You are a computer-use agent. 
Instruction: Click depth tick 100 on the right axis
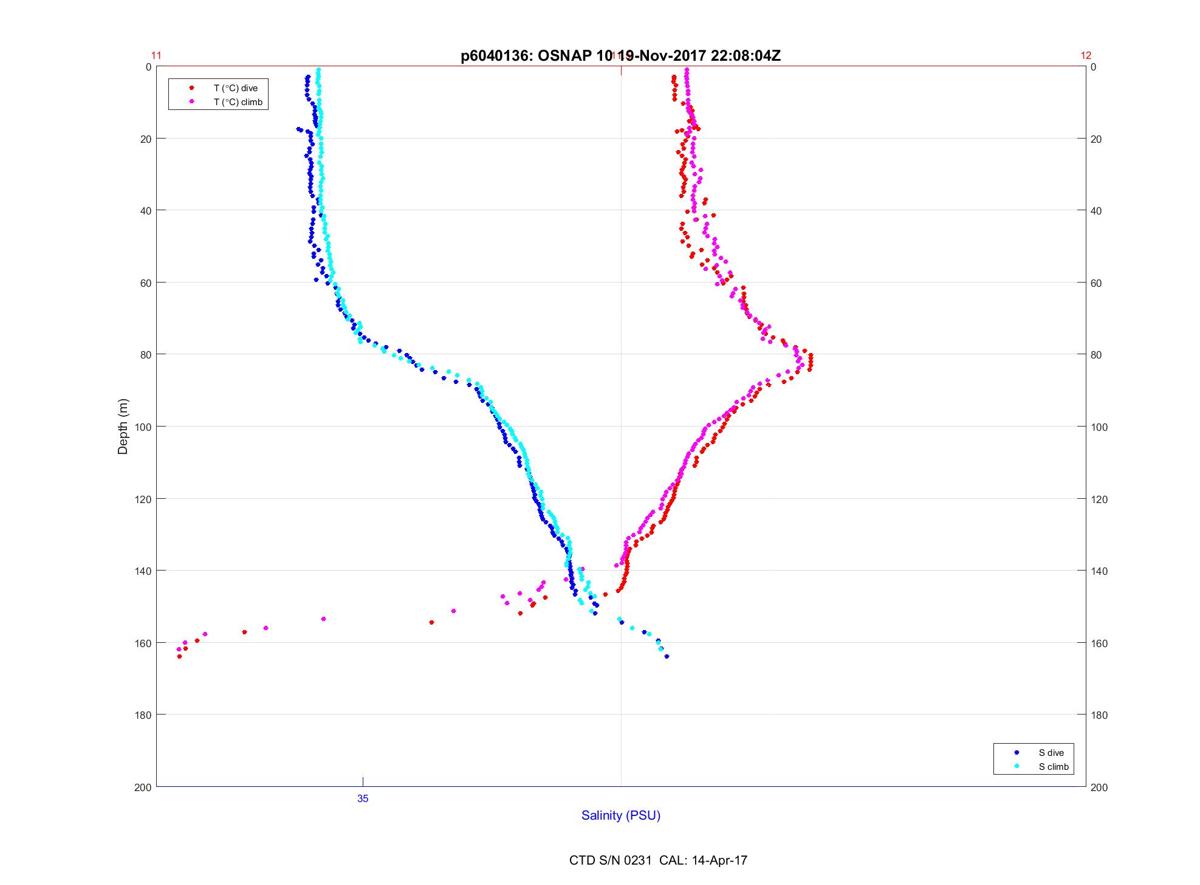tap(1100, 427)
